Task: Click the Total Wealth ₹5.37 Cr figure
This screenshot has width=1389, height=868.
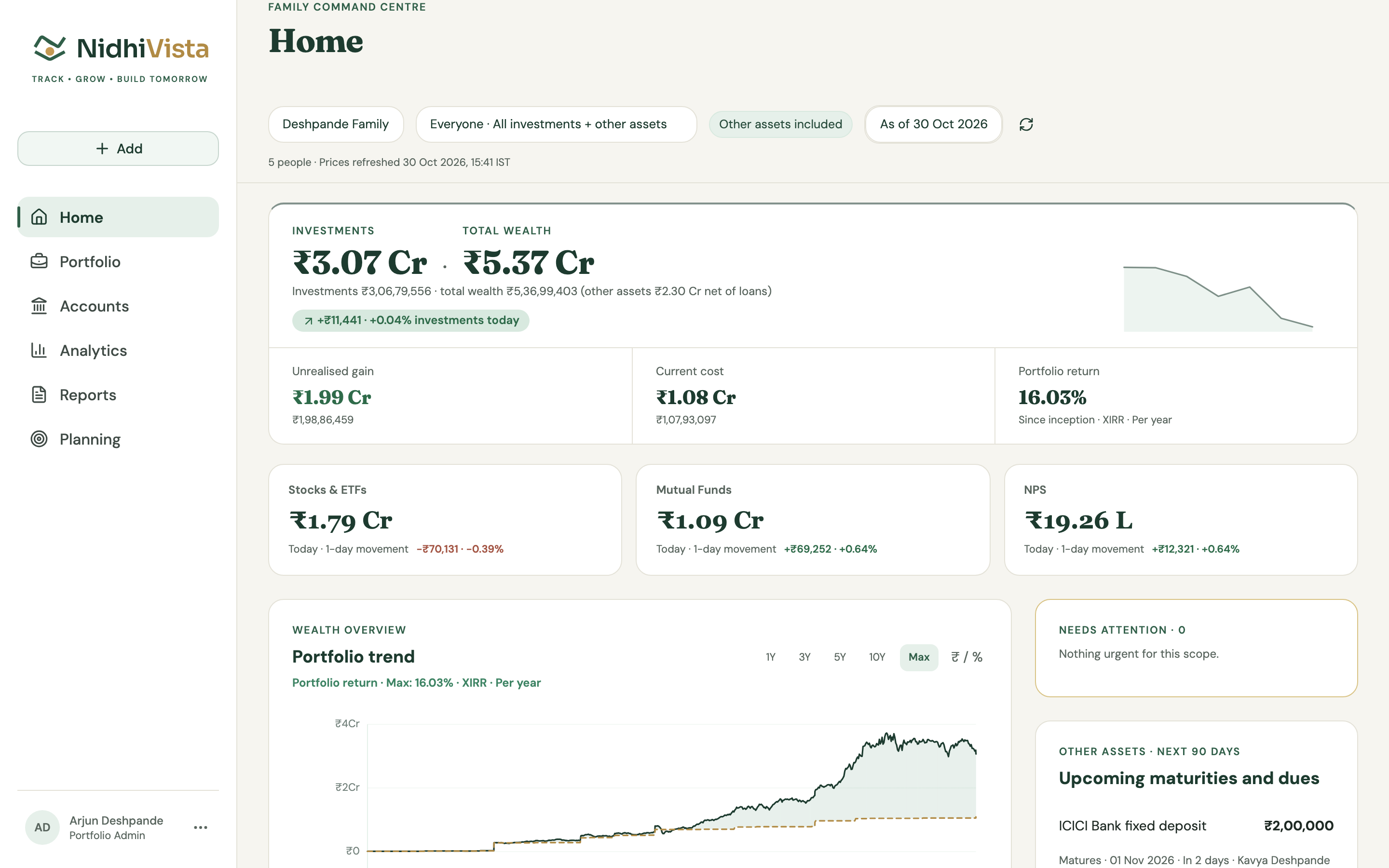Action: click(x=528, y=263)
